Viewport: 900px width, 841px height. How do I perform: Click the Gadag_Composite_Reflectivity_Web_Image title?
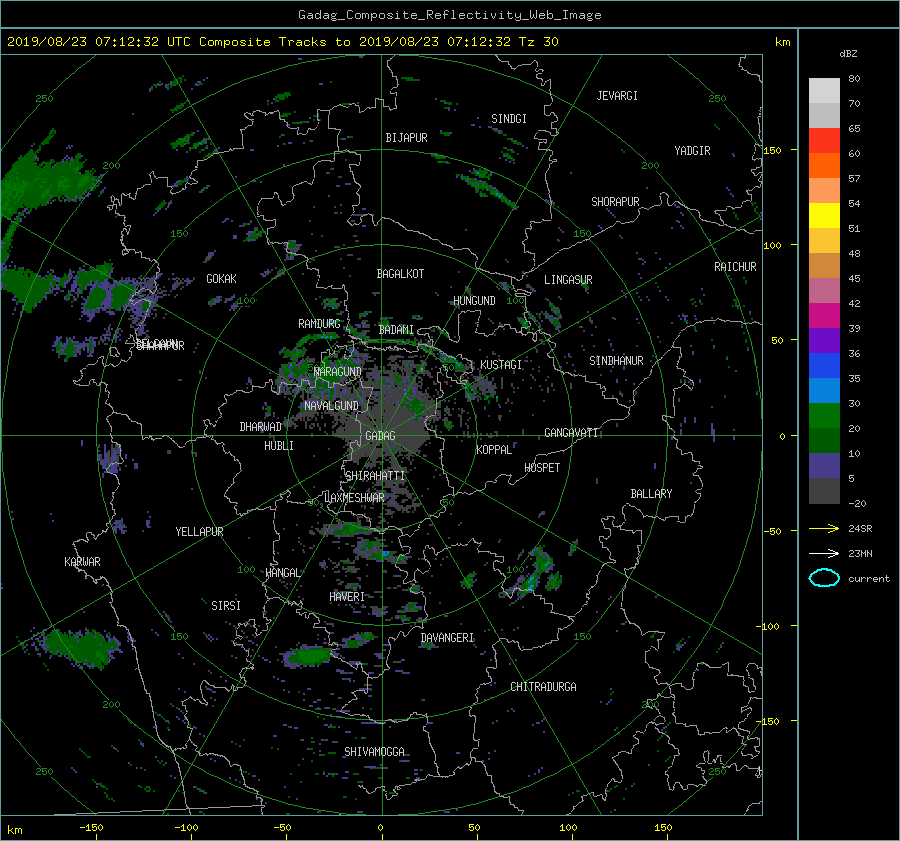point(449,15)
